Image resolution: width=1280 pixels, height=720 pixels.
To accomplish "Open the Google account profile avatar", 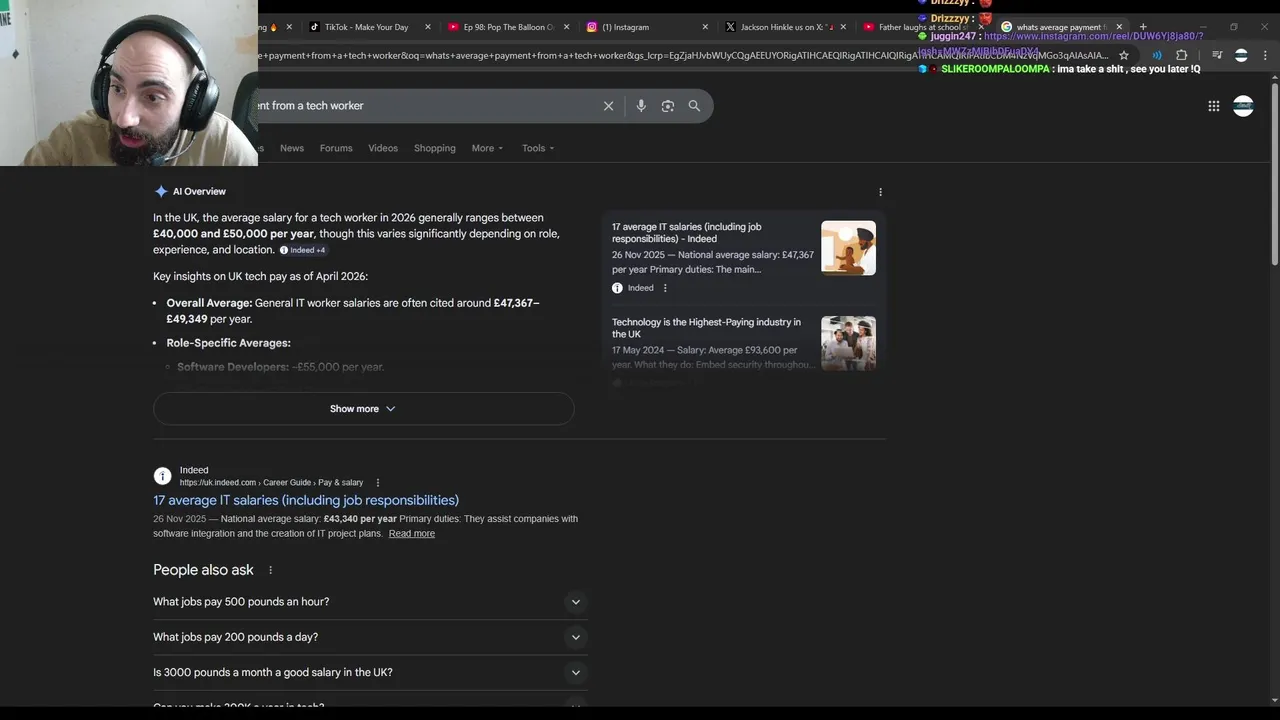I will [1243, 106].
